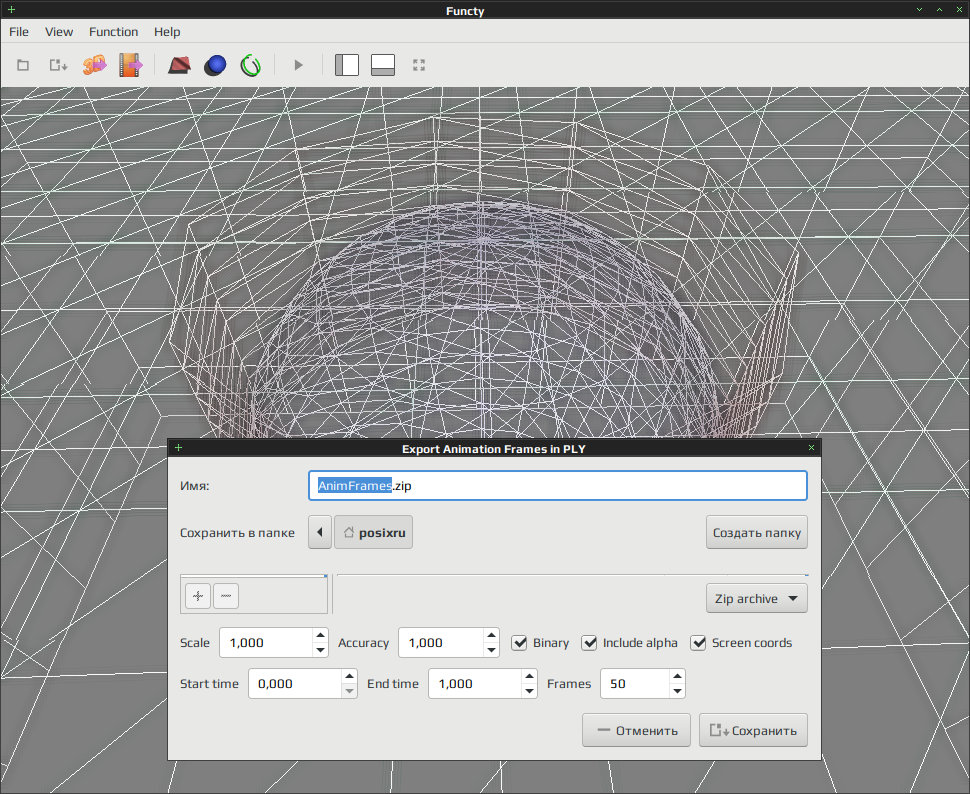
Task: Select the green spiral curve icon
Action: coord(251,65)
